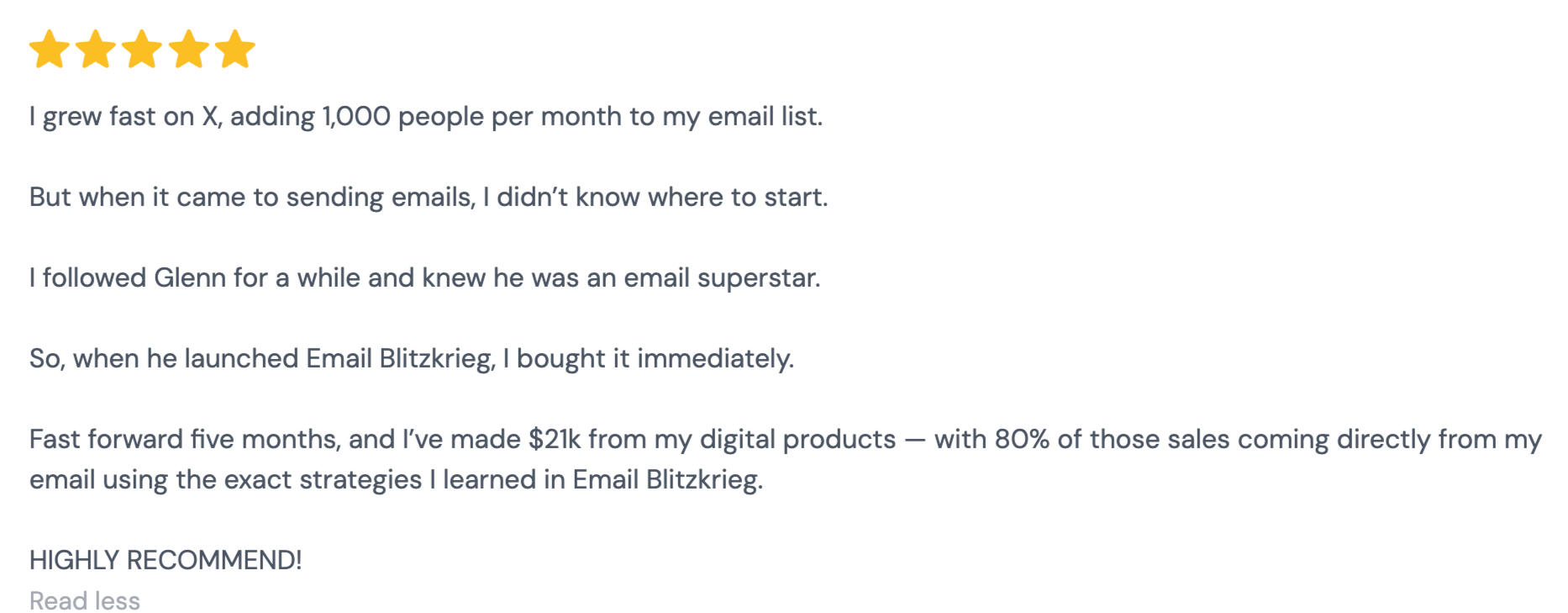The image size is (1568, 613).
Task: Select the middle third rating star
Action: coord(142,49)
